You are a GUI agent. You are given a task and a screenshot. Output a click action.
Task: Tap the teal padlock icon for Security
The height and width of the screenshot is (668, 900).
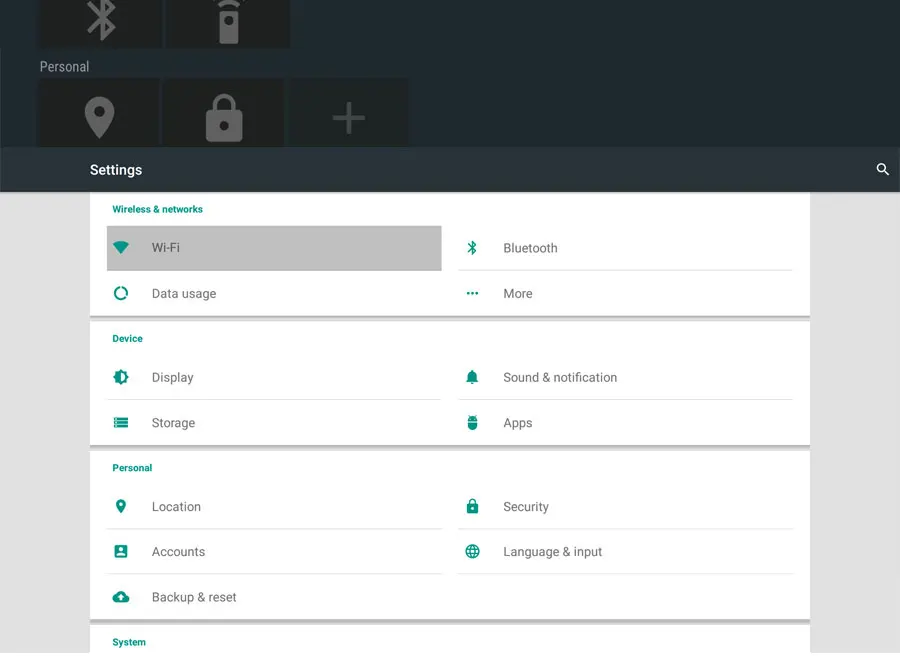point(472,506)
